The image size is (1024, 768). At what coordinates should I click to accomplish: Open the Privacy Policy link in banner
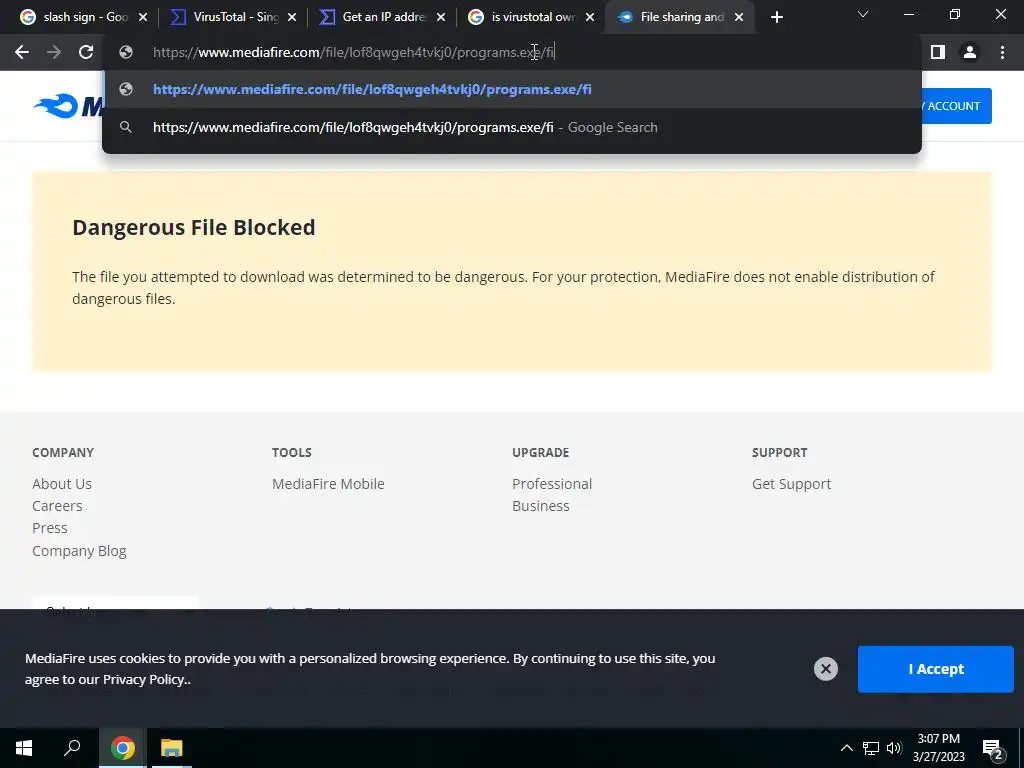[x=144, y=679]
